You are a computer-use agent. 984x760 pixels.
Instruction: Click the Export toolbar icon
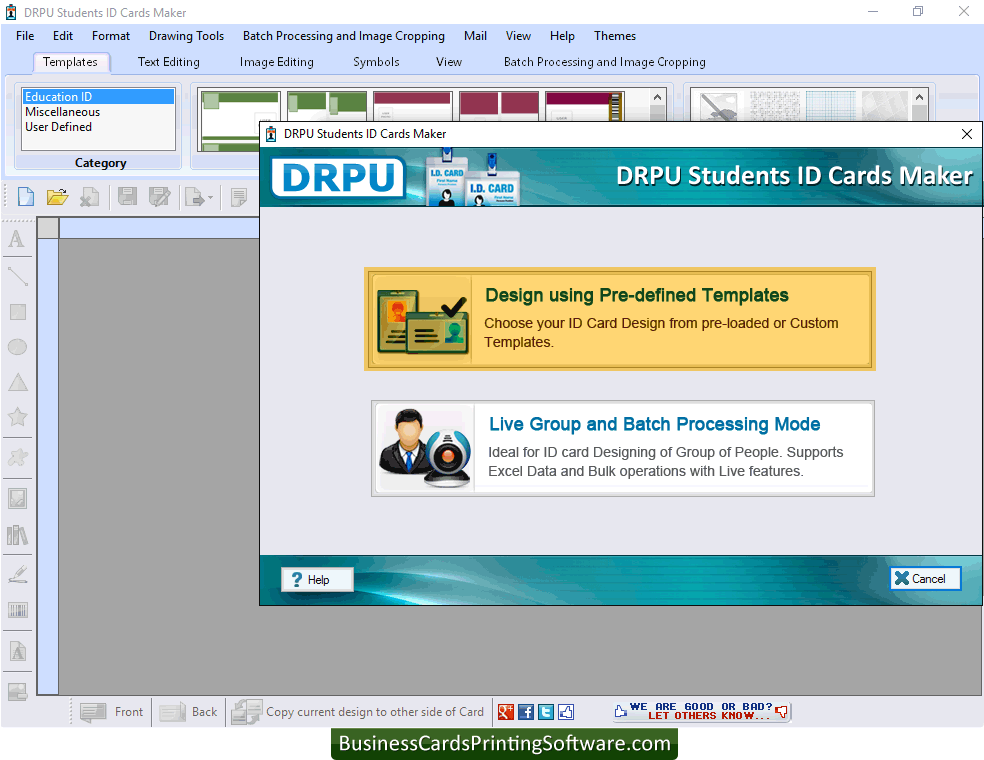(x=195, y=197)
